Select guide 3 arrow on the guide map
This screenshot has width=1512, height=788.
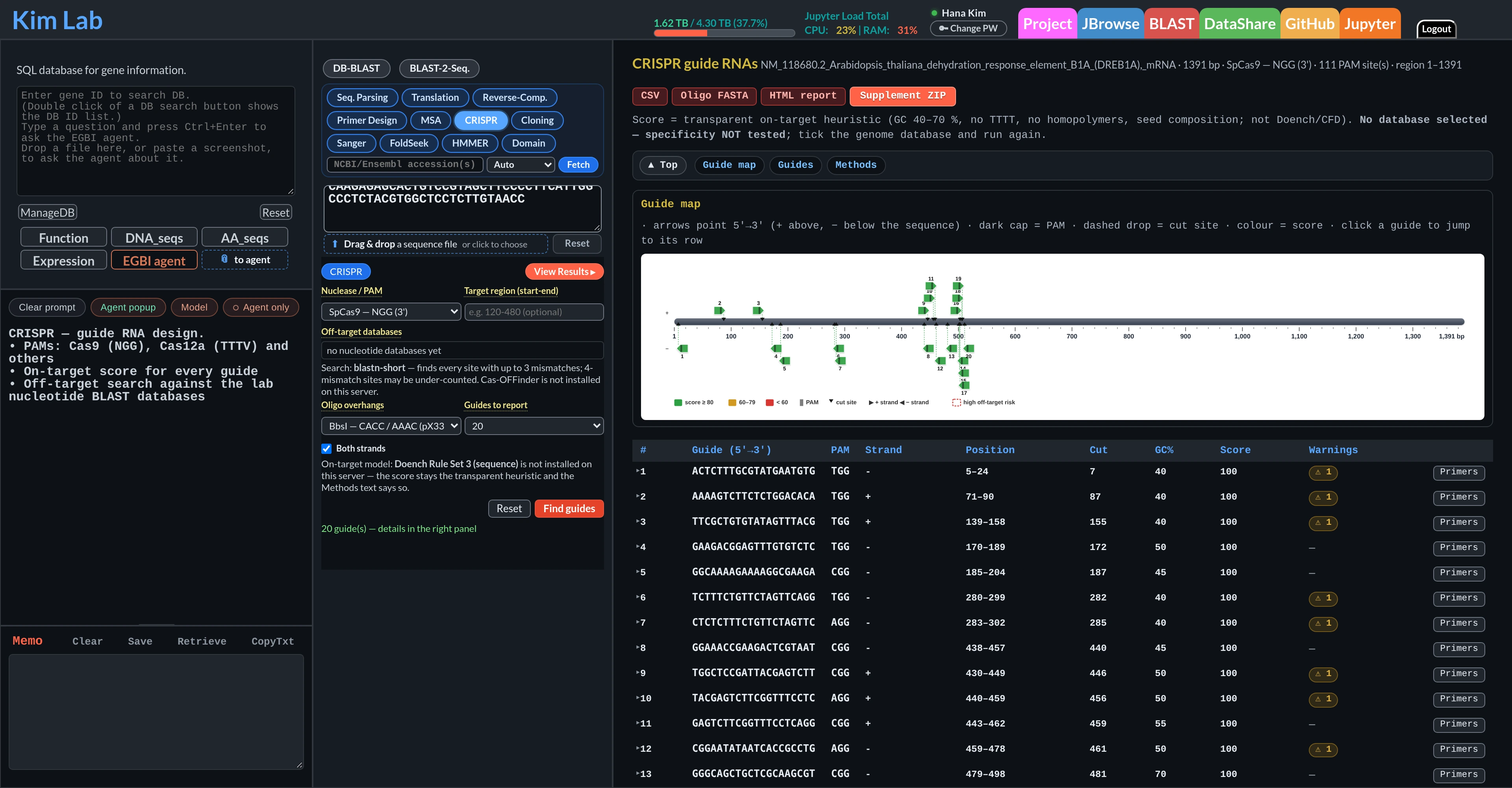[758, 310]
